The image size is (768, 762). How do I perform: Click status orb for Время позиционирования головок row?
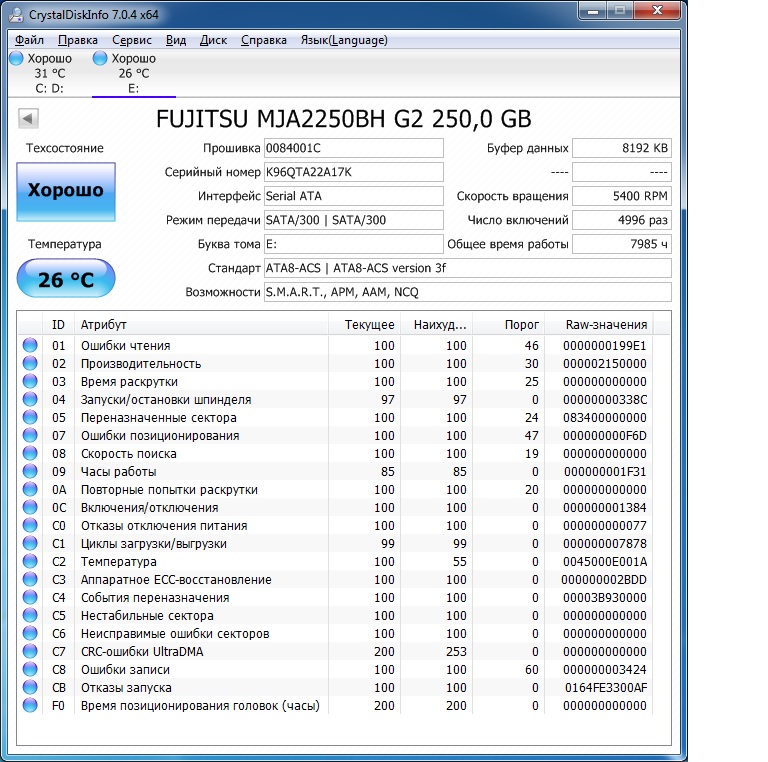pyautogui.click(x=30, y=705)
